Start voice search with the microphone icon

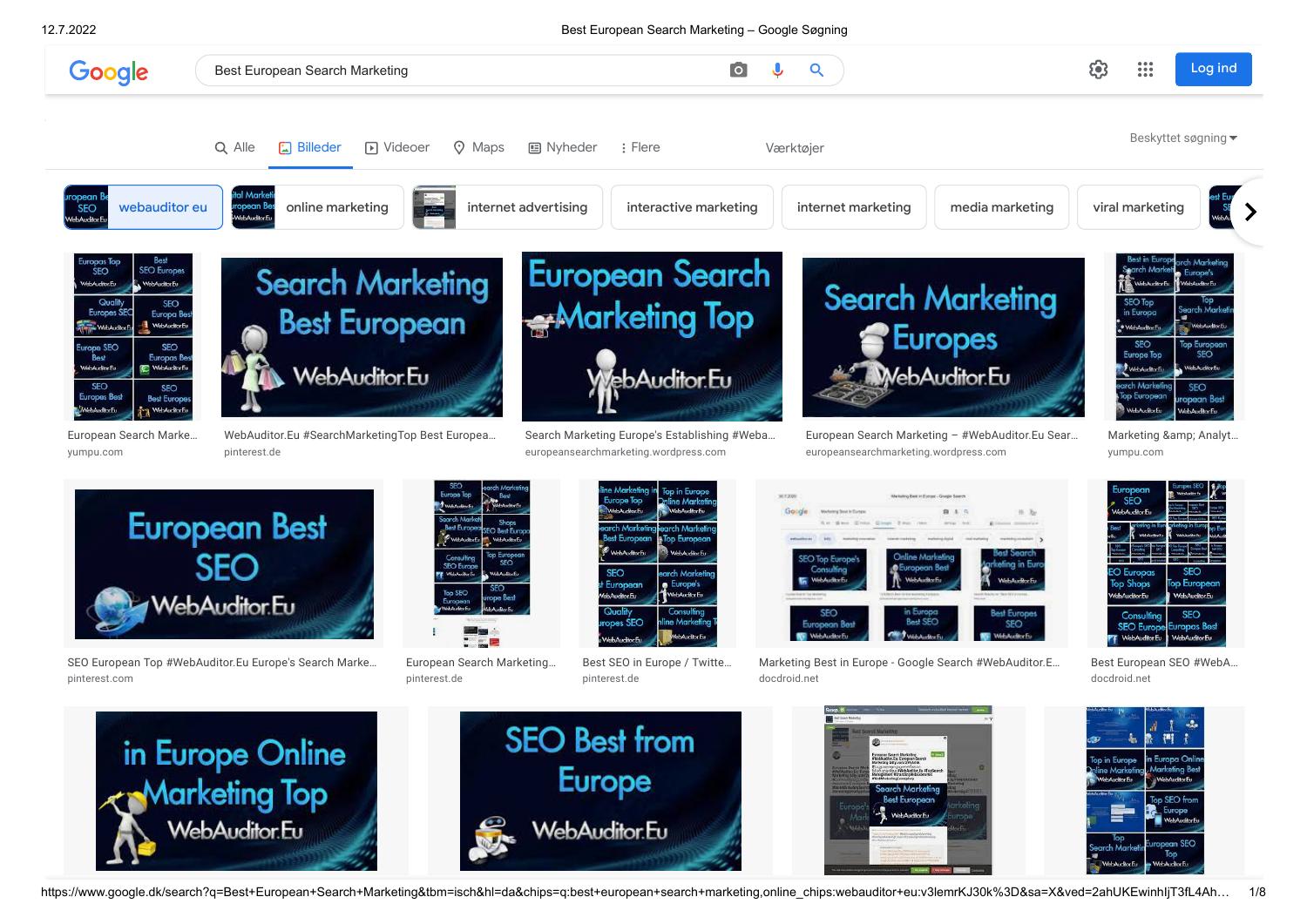pos(777,70)
